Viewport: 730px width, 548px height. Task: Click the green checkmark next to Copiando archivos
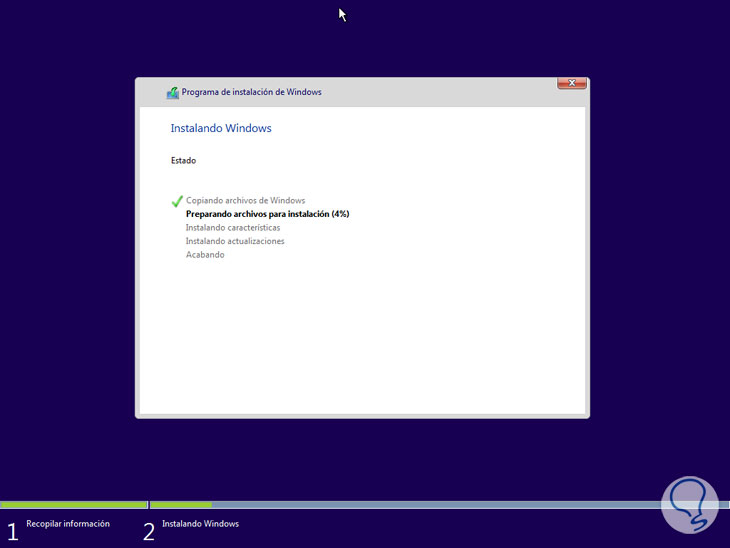click(x=177, y=201)
